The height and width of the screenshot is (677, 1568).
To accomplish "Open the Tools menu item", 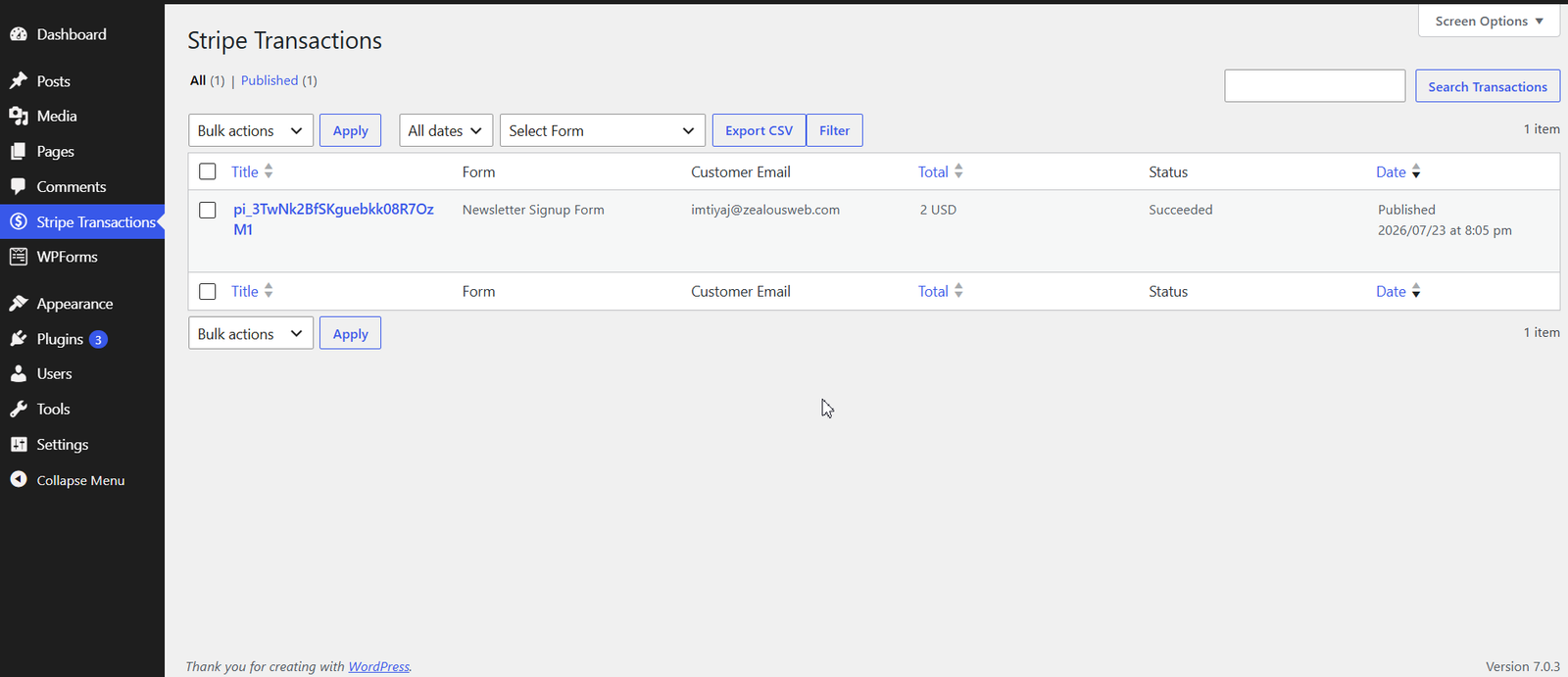I will tap(54, 409).
